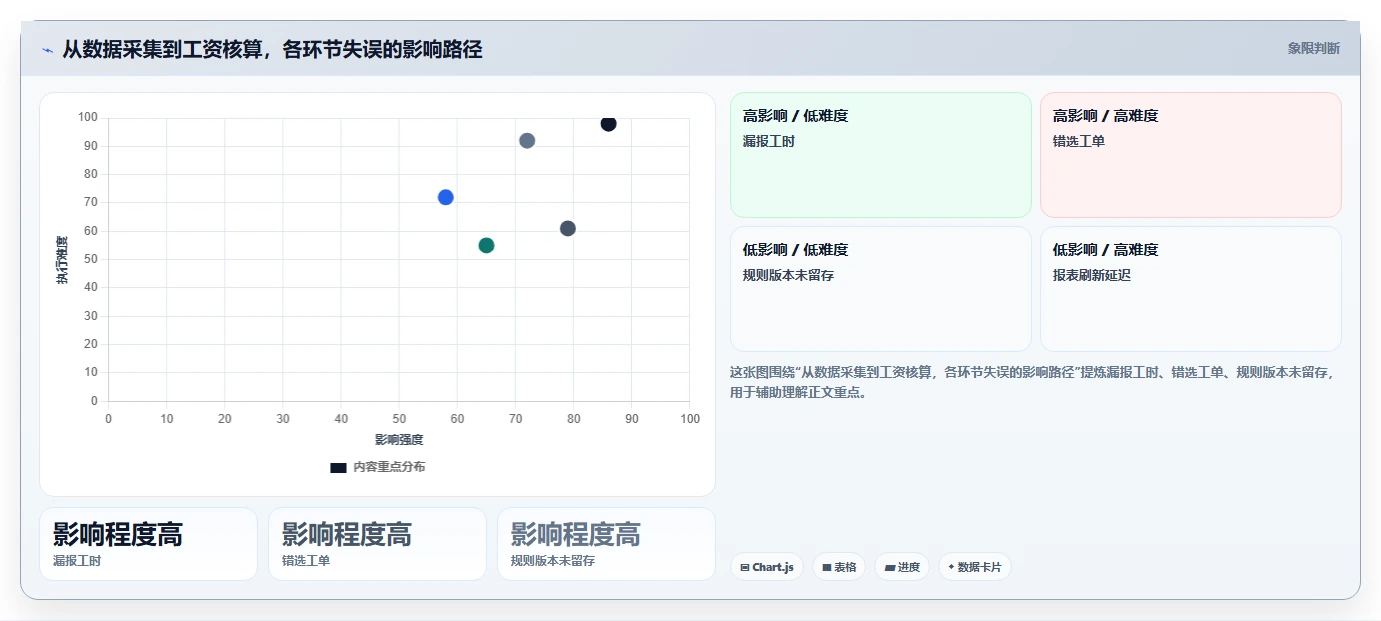The image size is (1381, 621).
Task: Click the lightning icon beside the title
Action: pos(47,50)
